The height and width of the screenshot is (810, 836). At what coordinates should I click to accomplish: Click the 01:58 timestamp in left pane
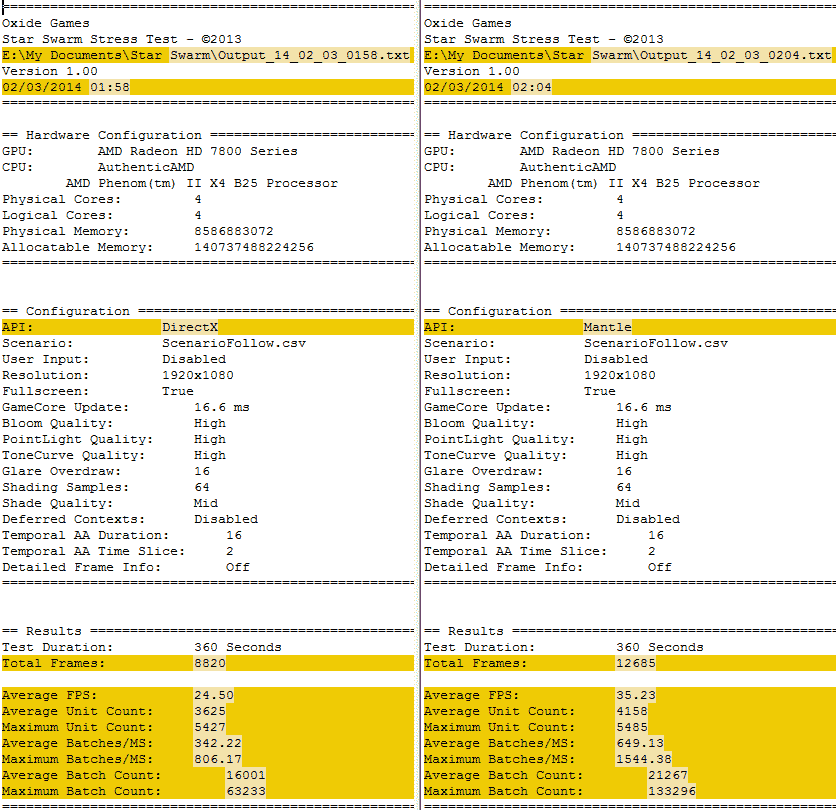coord(109,87)
